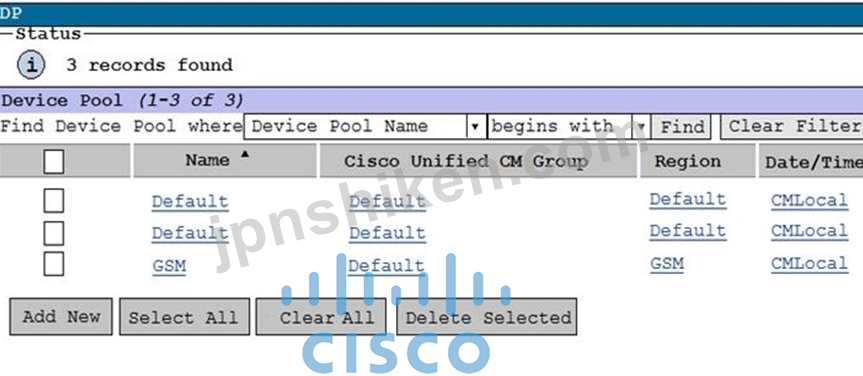Click the '3 records found' status text
The image size is (863, 376).
[150, 65]
